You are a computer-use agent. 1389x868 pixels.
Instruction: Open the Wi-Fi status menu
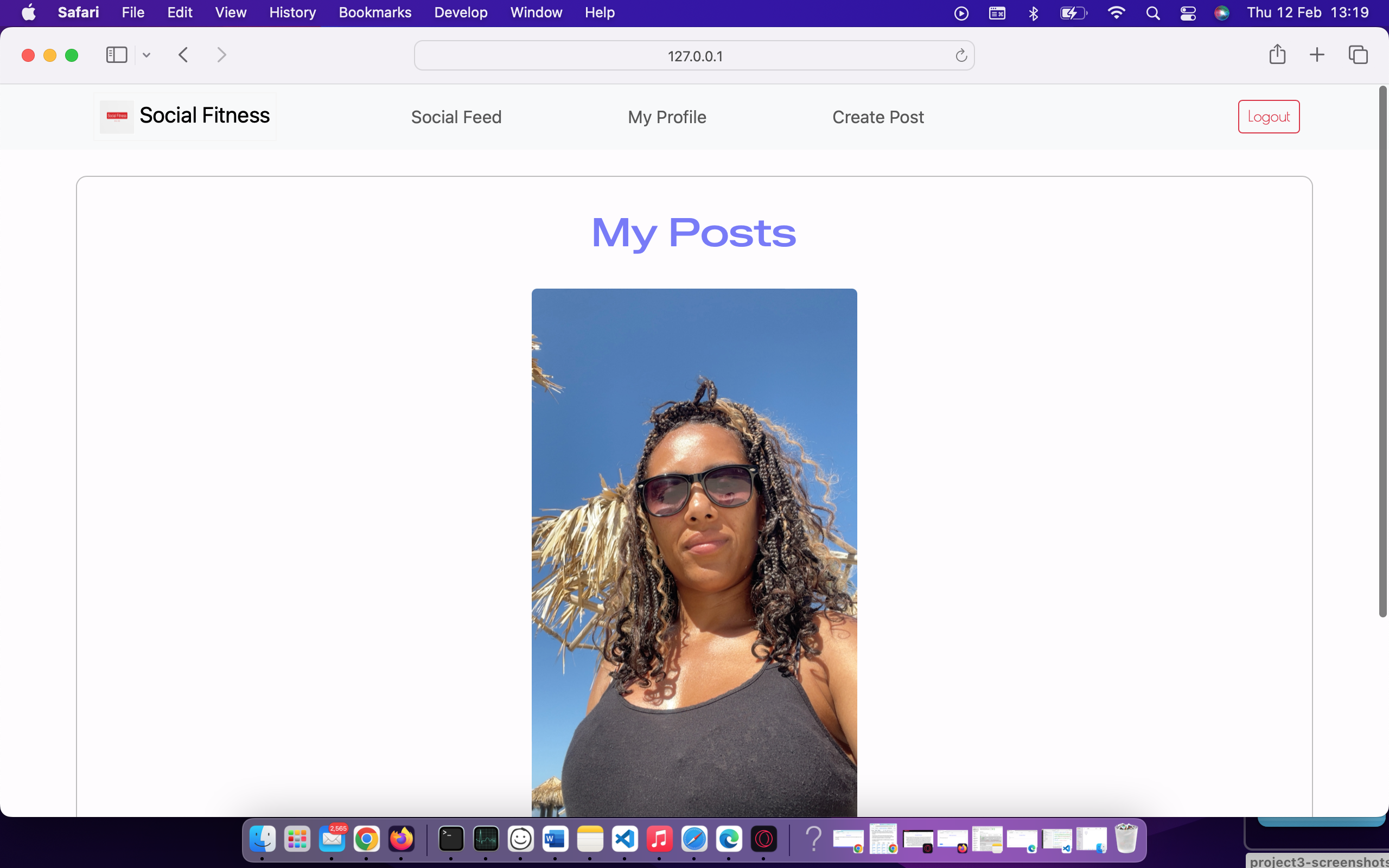[x=1117, y=12]
